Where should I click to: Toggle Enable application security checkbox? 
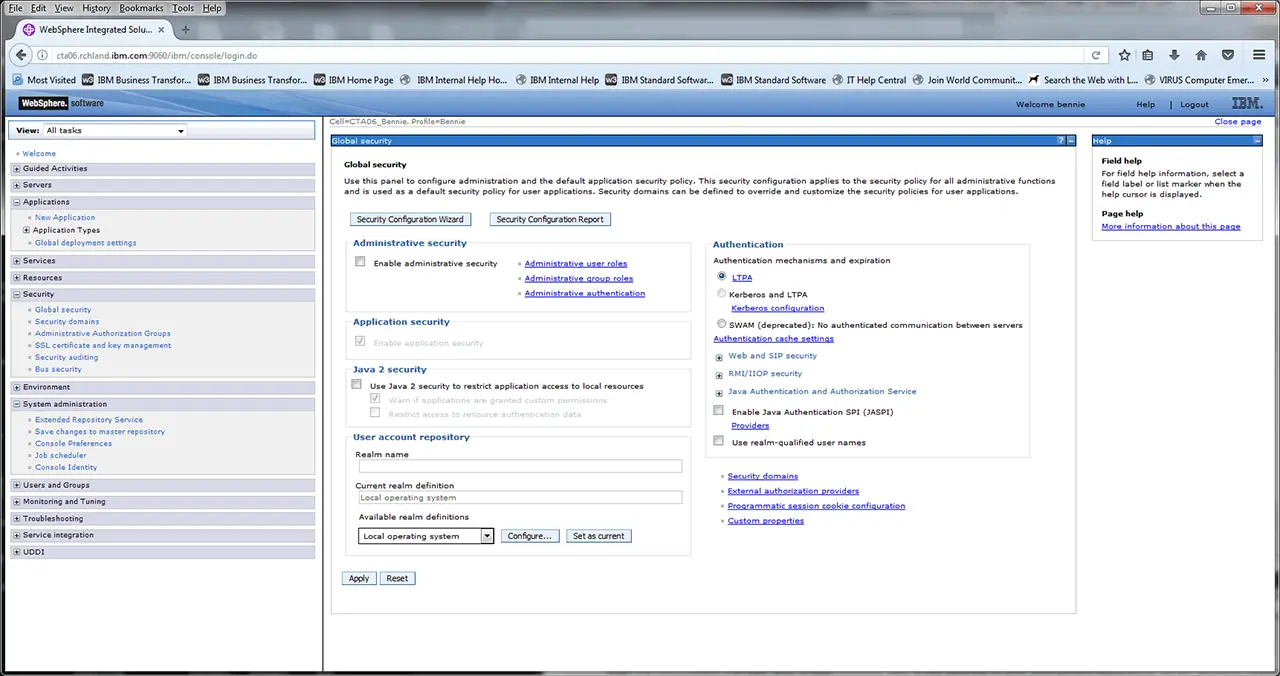(360, 342)
